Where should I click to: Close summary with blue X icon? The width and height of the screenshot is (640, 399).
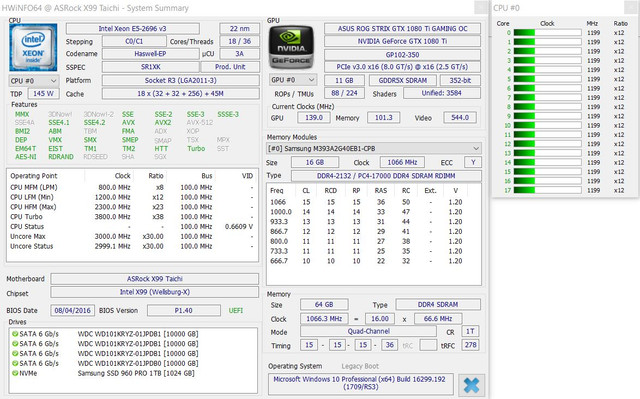(471, 385)
